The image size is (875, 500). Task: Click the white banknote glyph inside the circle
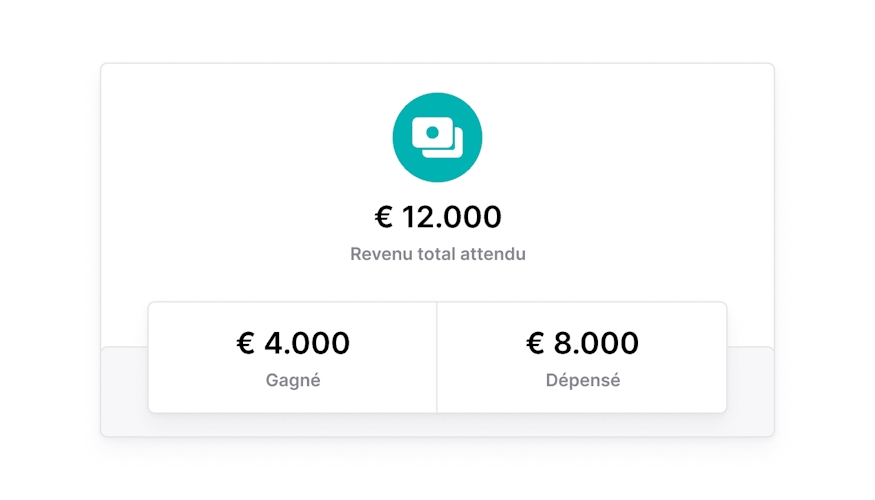[x=438, y=138]
